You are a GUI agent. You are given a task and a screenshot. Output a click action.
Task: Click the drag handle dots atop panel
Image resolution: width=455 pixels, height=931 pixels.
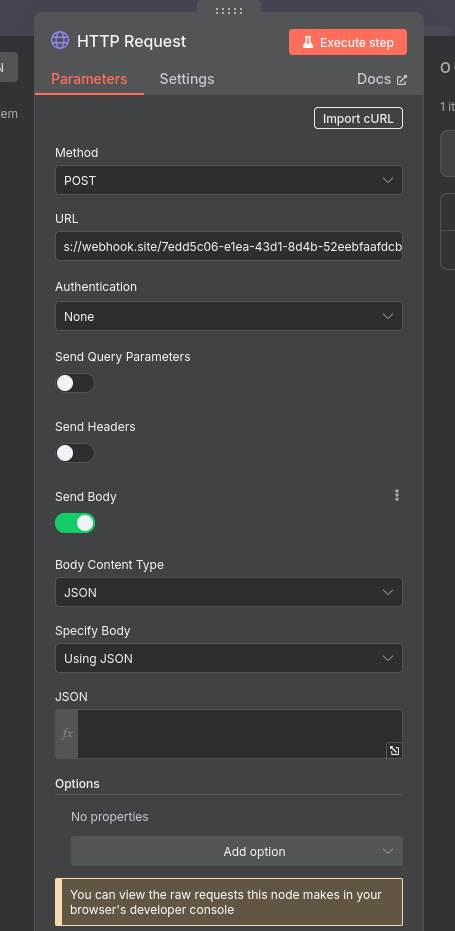click(x=229, y=11)
